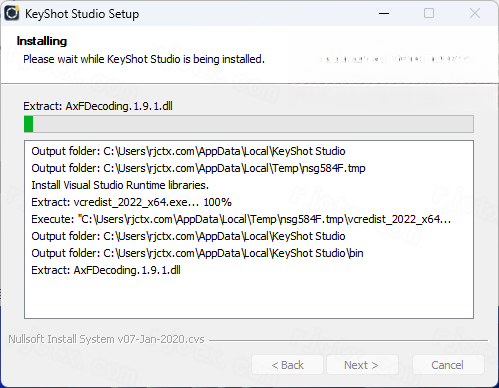Select the log line ending with 'nsg584F.tmp'
Image resolution: width=499 pixels, height=388 pixels.
198,168
